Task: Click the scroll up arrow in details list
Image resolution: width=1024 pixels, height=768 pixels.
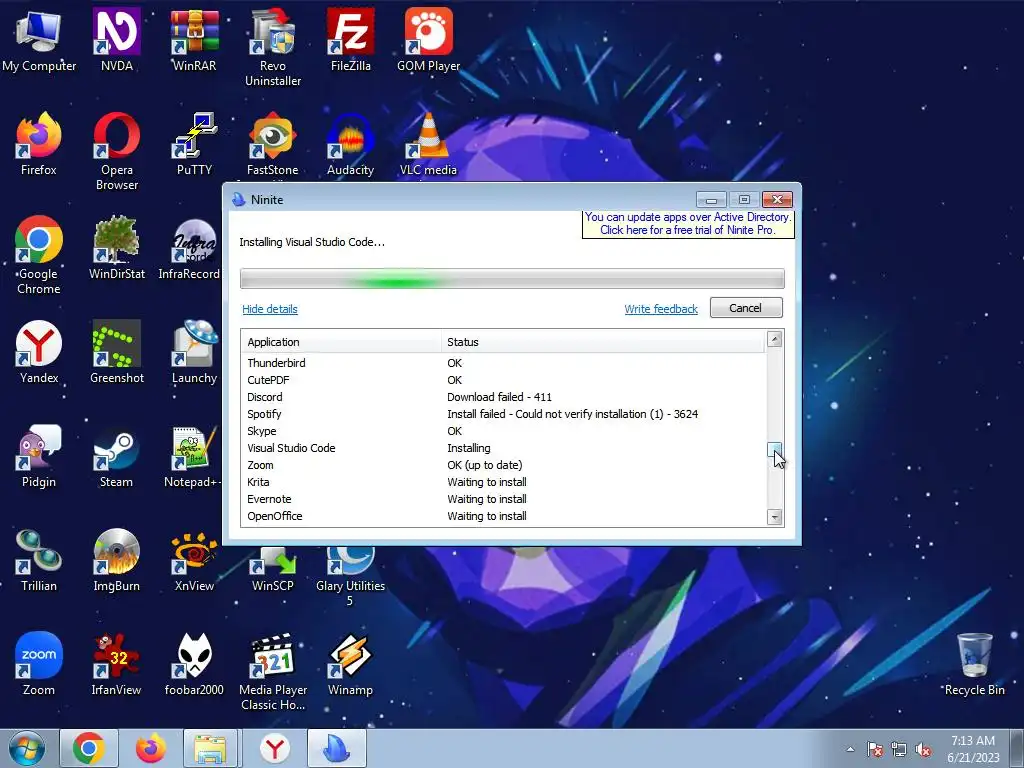Action: coord(775,339)
